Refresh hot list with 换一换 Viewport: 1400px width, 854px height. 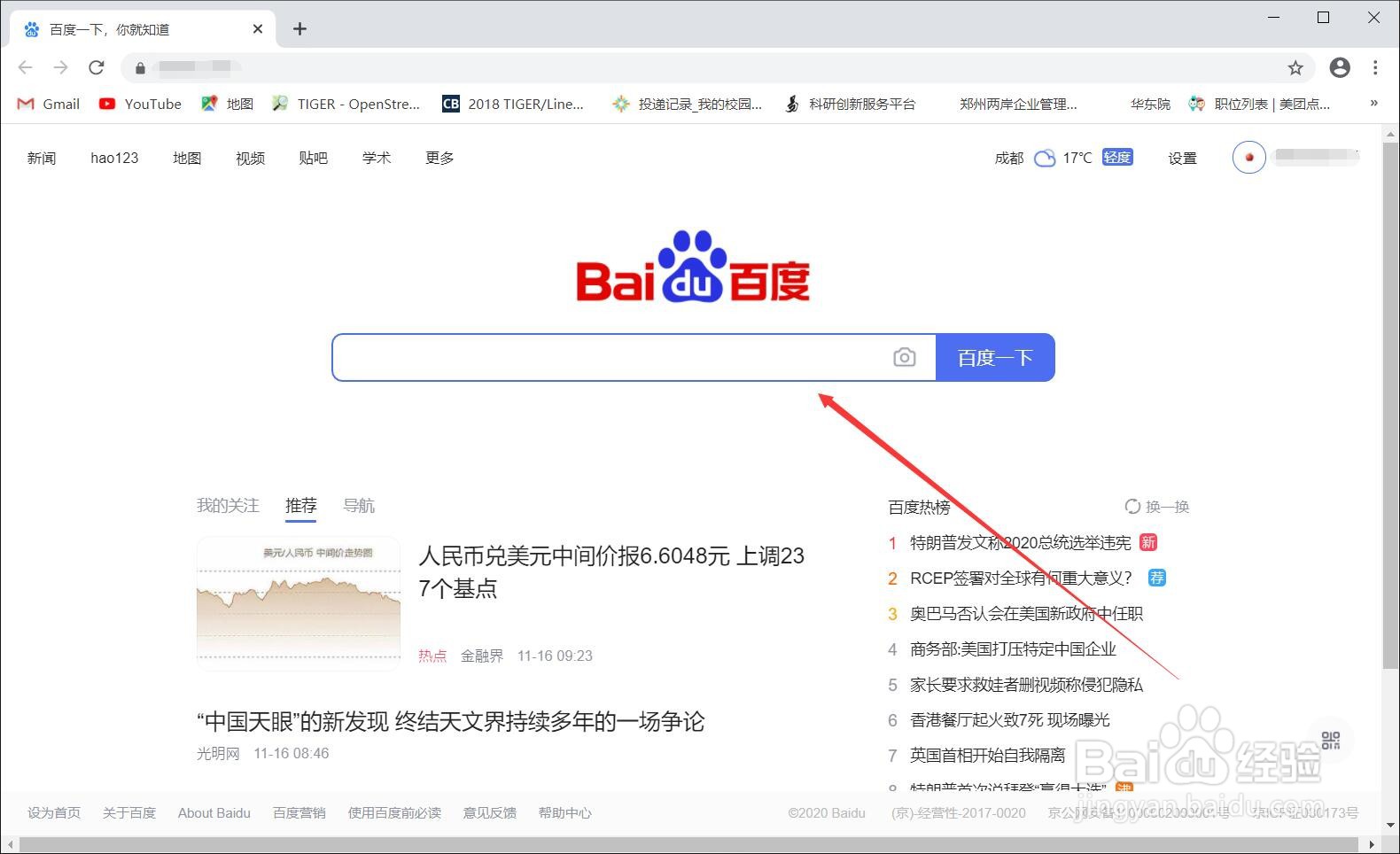point(1157,507)
